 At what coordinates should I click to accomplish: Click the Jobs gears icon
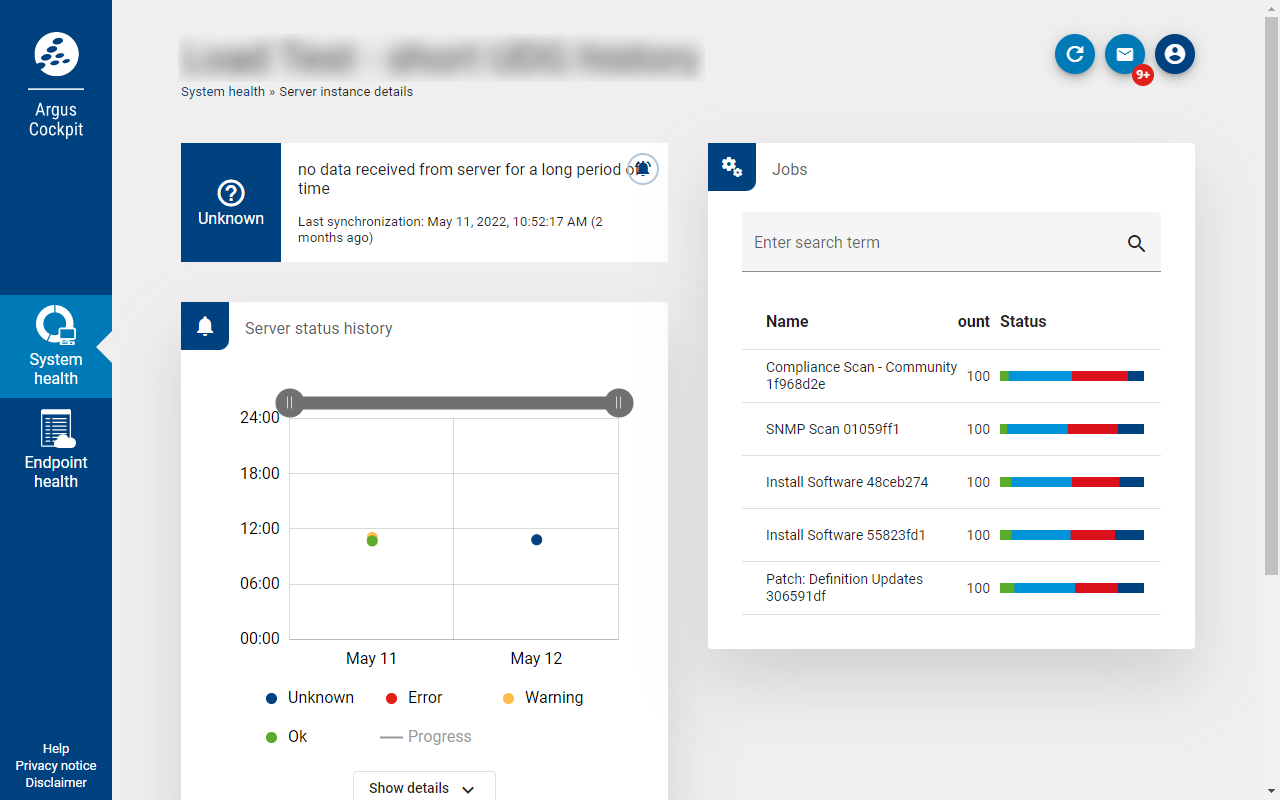732,167
